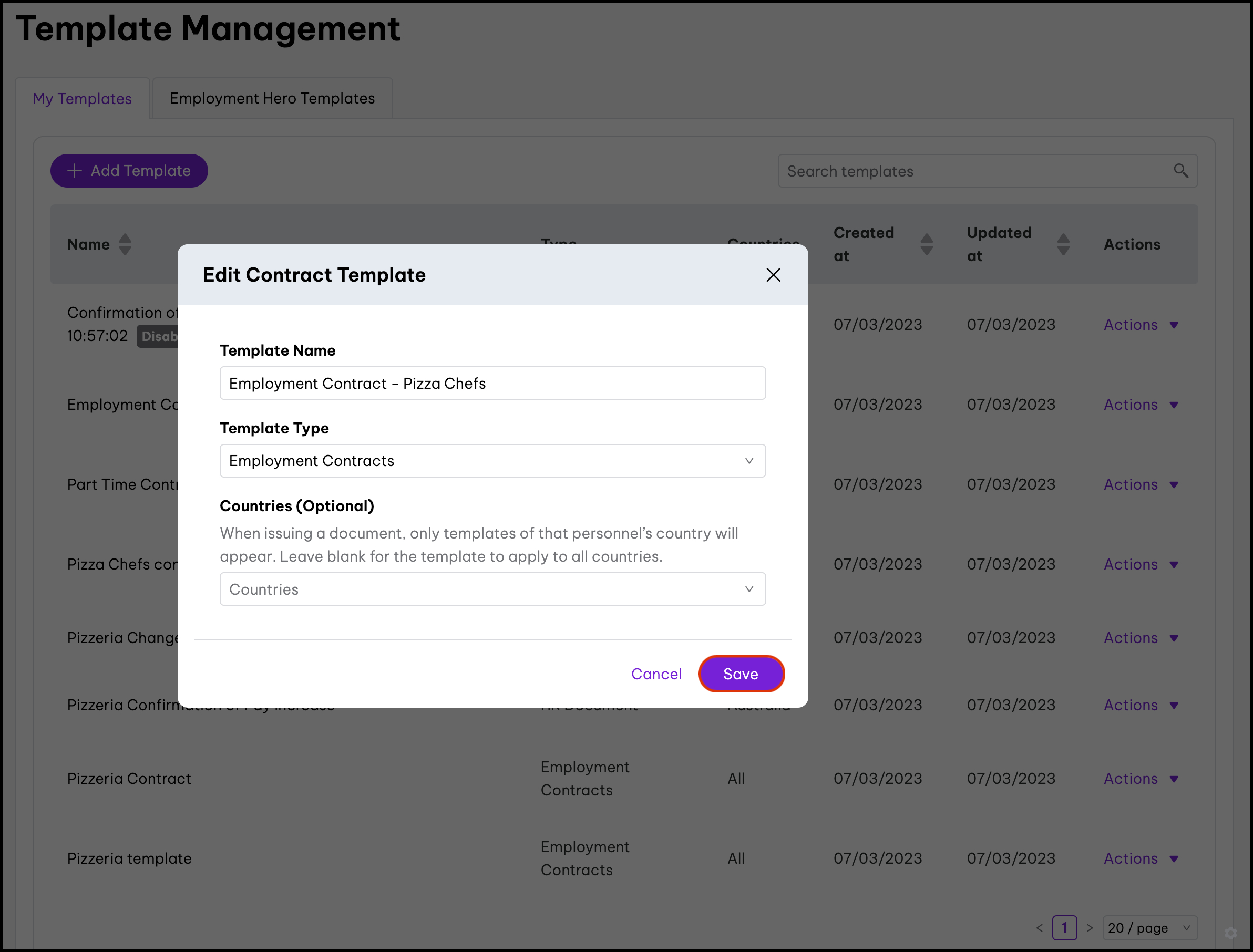
Task: Click the Template Name text field
Action: [x=492, y=383]
